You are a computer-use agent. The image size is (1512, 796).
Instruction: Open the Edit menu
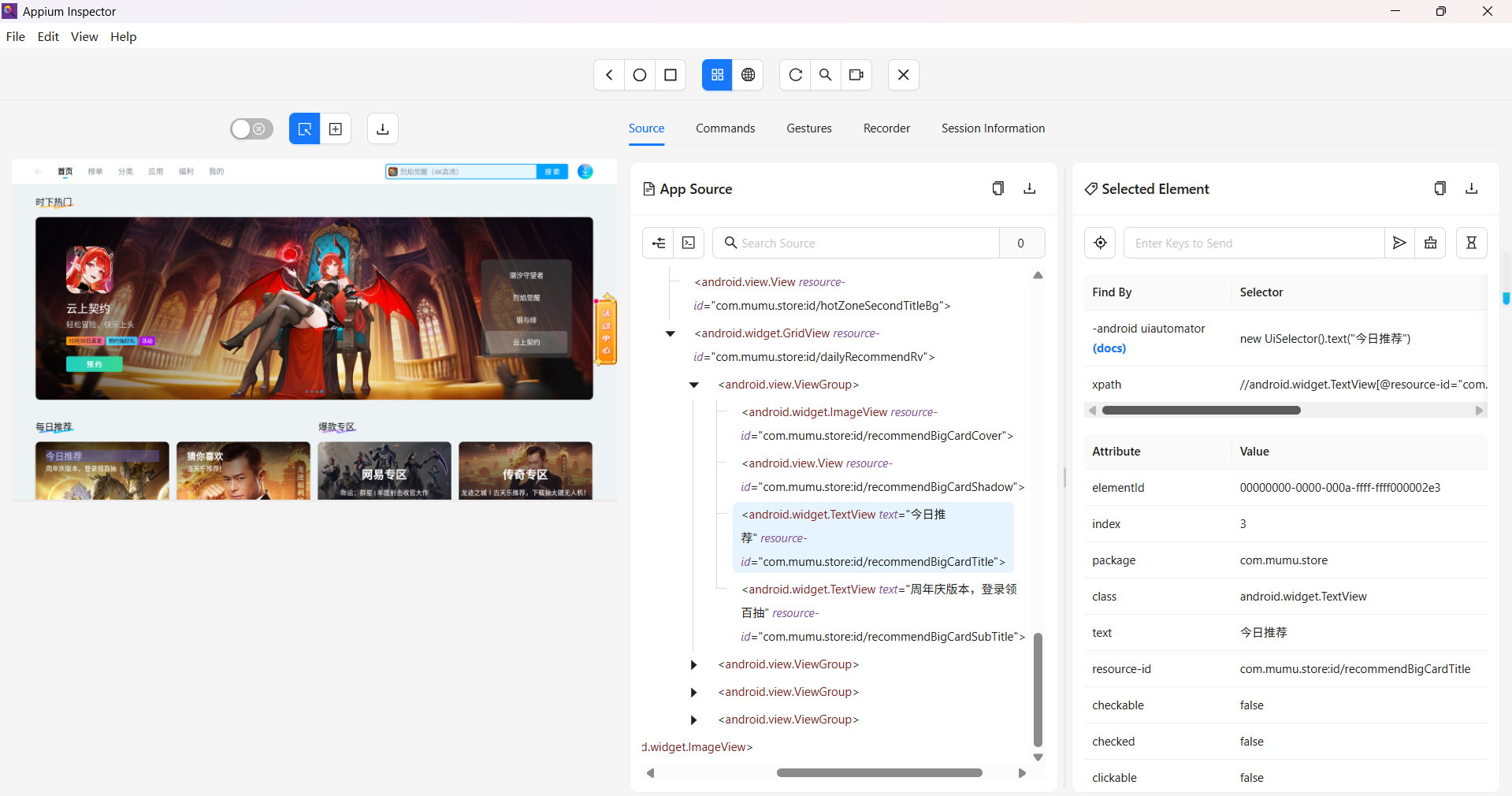pyautogui.click(x=48, y=36)
